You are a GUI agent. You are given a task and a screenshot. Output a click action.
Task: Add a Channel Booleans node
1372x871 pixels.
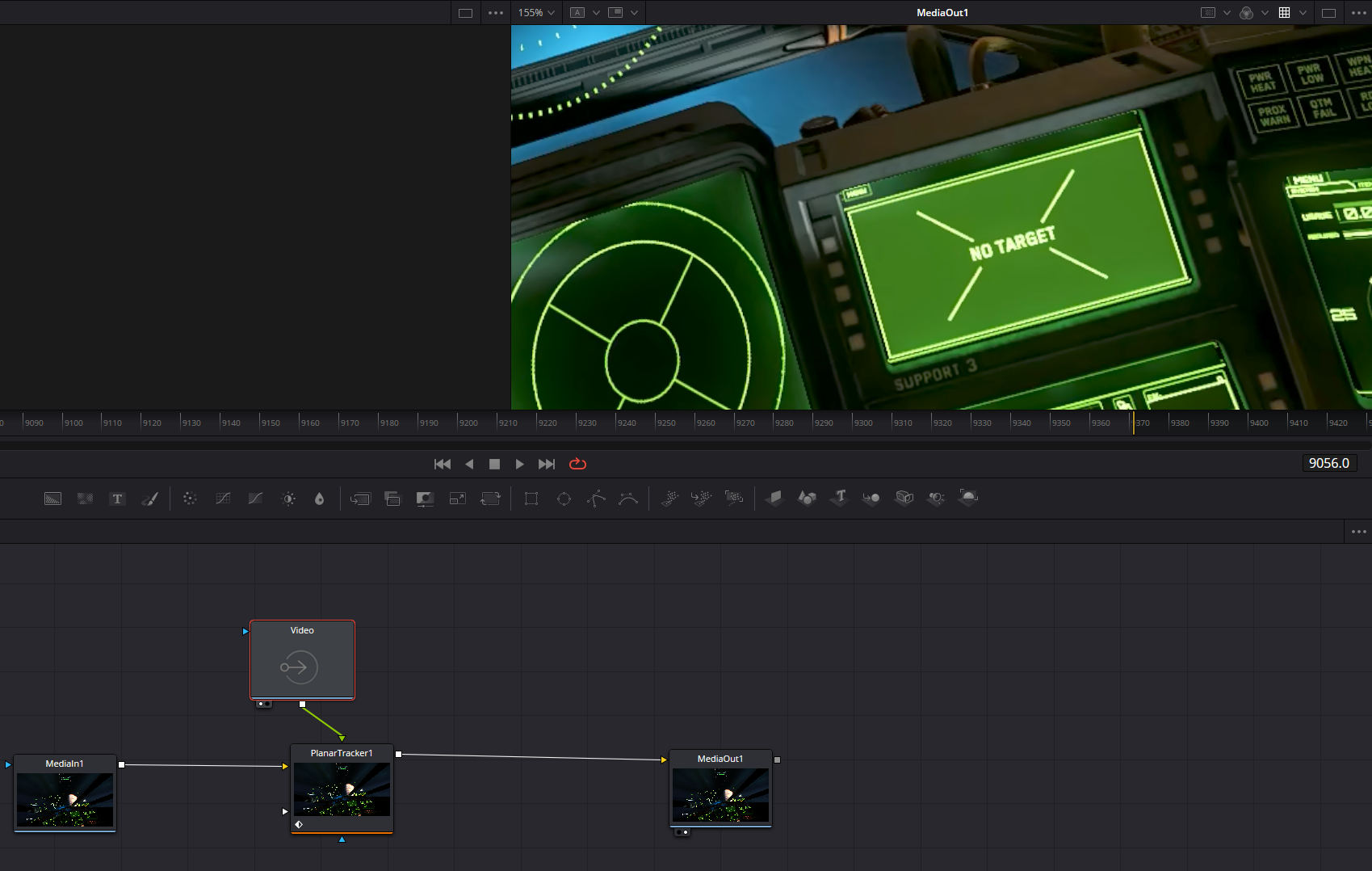392,499
